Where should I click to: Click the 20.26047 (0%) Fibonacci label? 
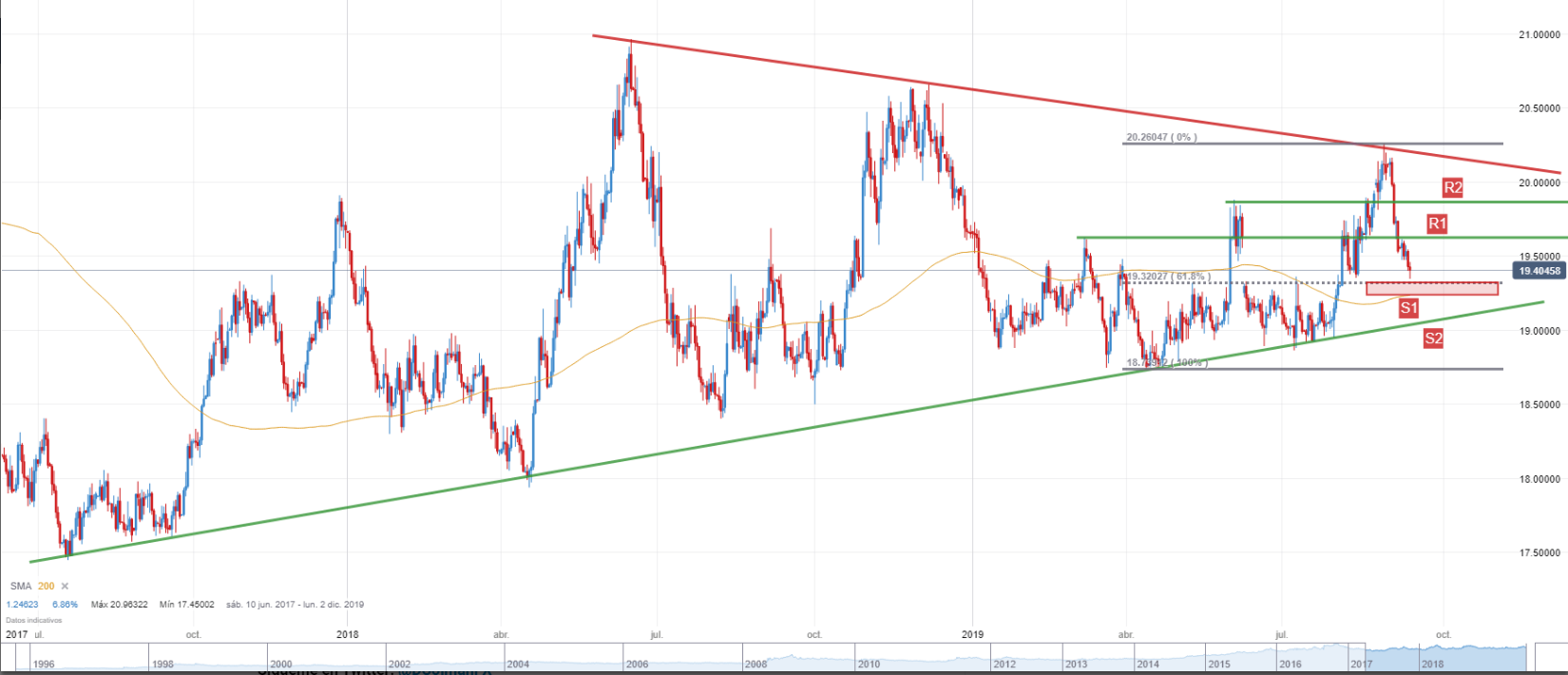pyautogui.click(x=1161, y=137)
